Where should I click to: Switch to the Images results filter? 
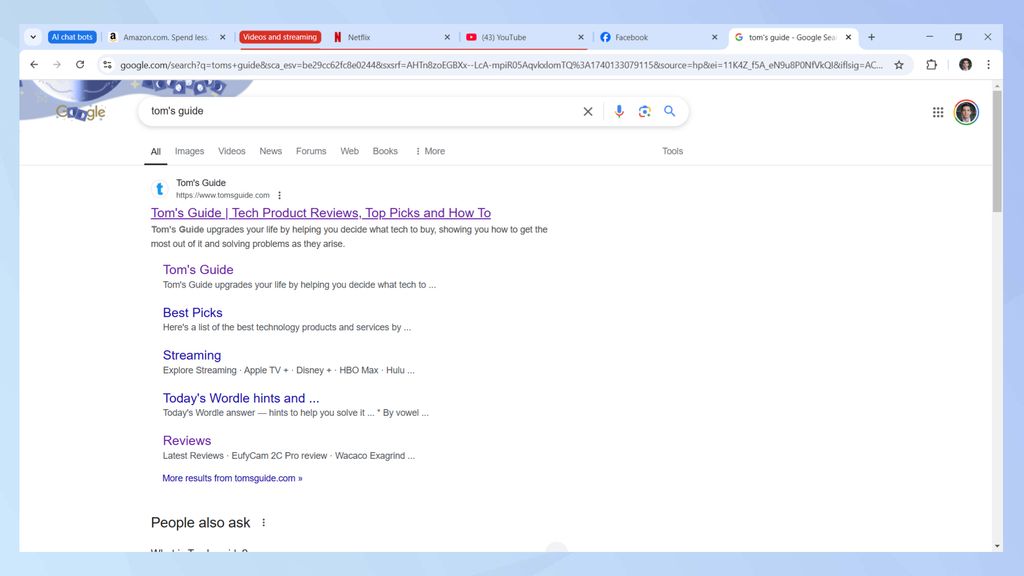point(189,151)
